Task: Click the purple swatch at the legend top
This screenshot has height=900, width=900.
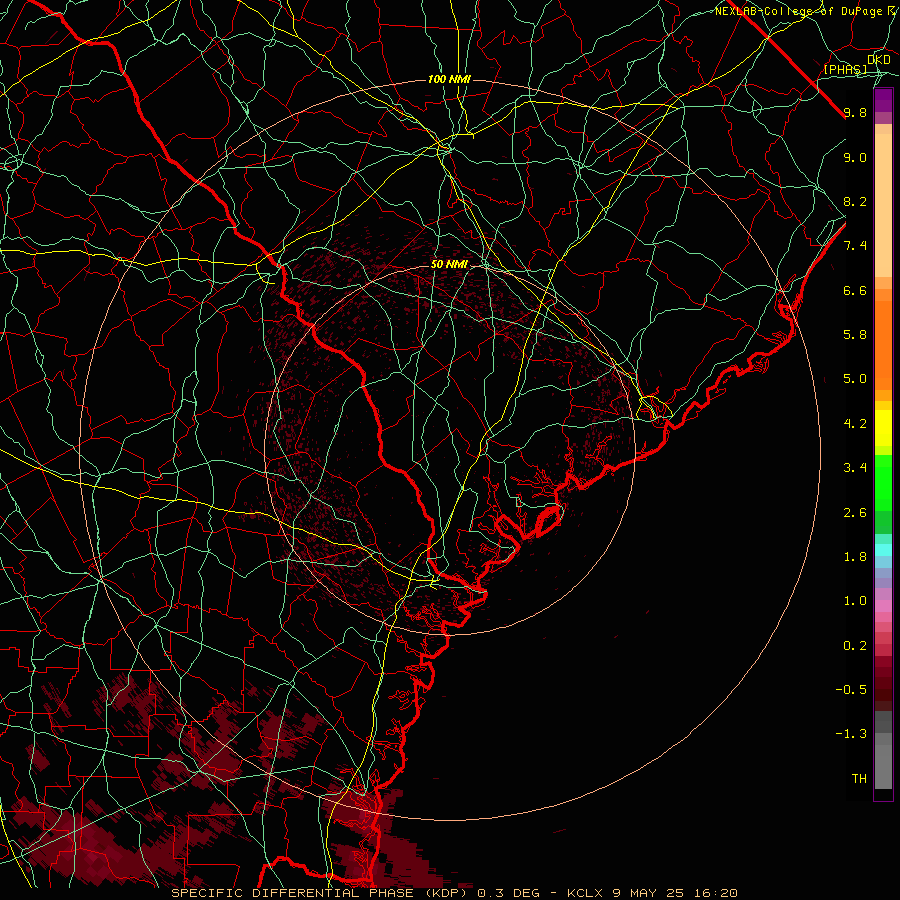Action: click(883, 100)
